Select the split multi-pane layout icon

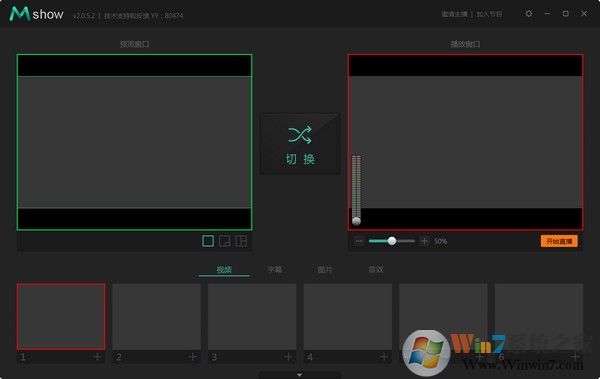(x=241, y=241)
